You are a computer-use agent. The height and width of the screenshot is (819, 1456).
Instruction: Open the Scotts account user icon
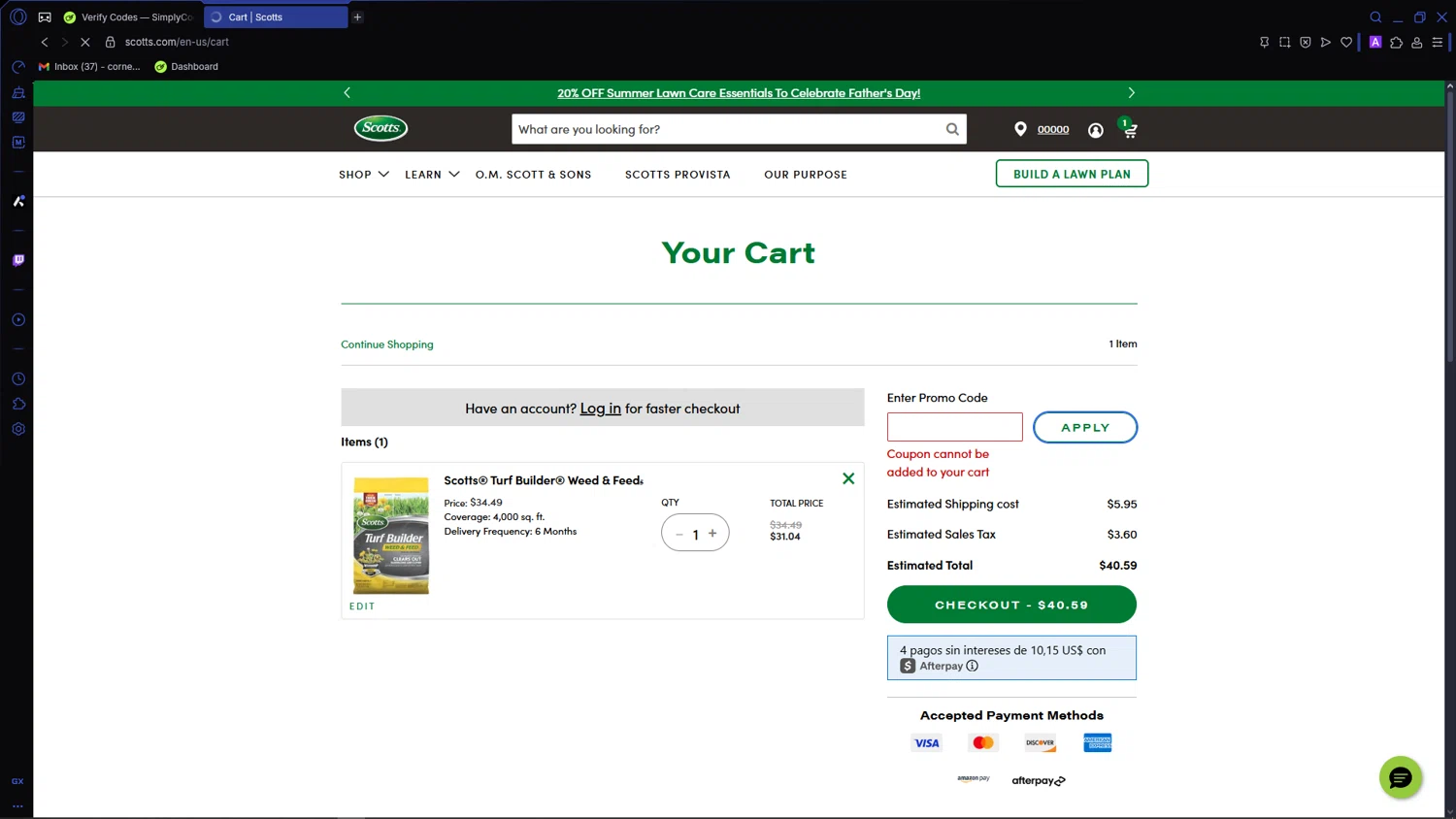(x=1095, y=130)
